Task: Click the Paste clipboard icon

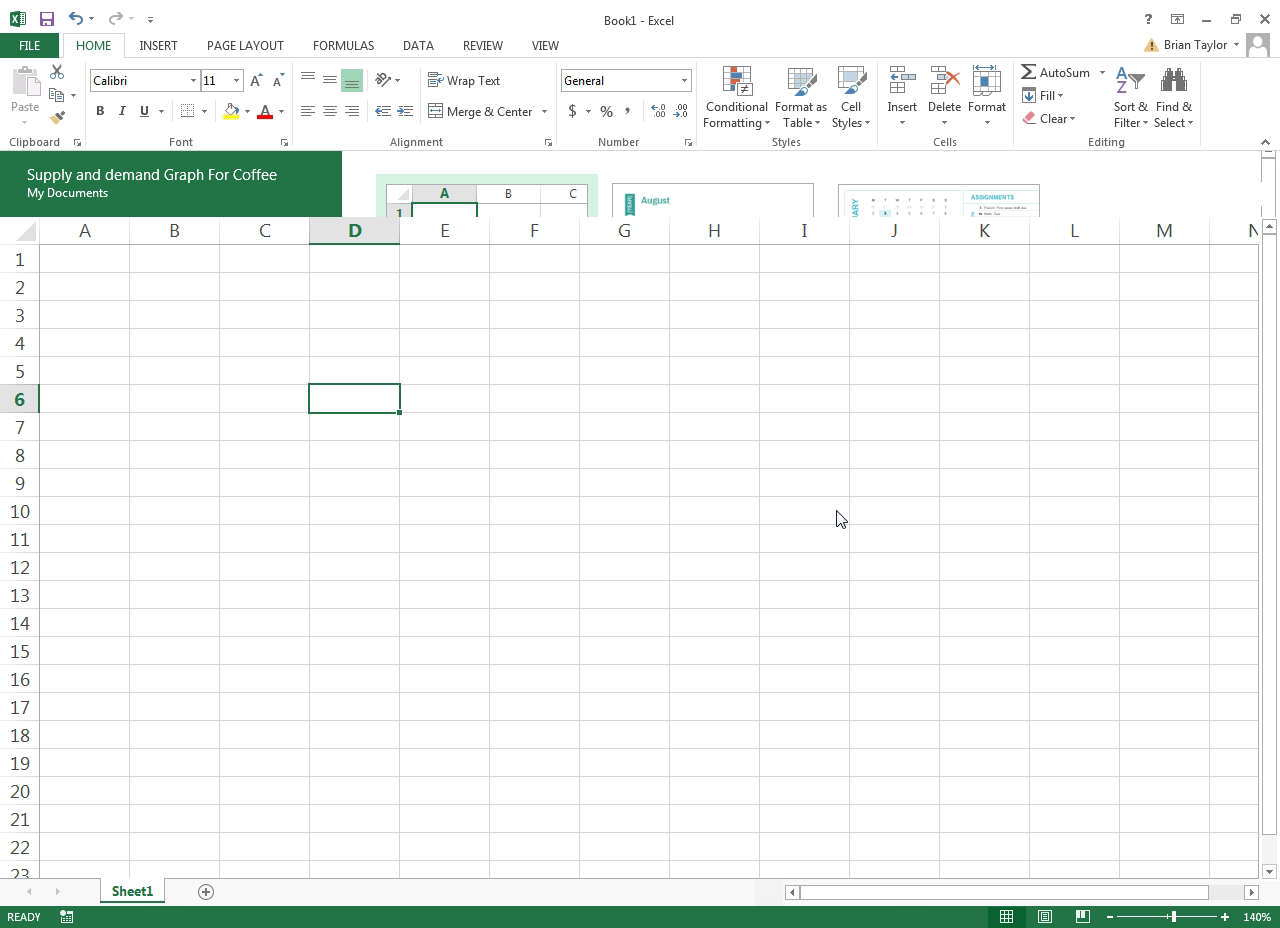Action: click(25, 83)
